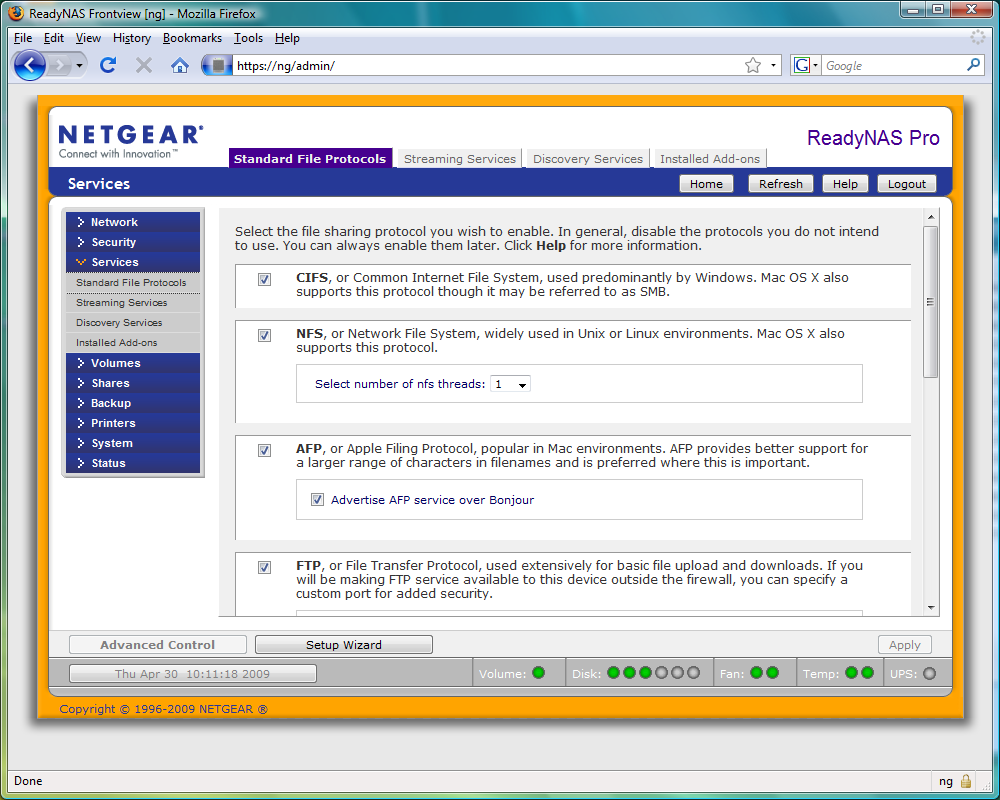The height and width of the screenshot is (800, 1000).
Task: Click the Apply button
Action: (904, 644)
